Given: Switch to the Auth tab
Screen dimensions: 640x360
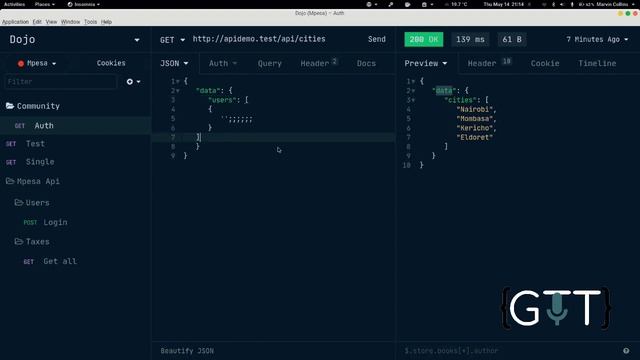Looking at the screenshot, I should (x=222, y=64).
